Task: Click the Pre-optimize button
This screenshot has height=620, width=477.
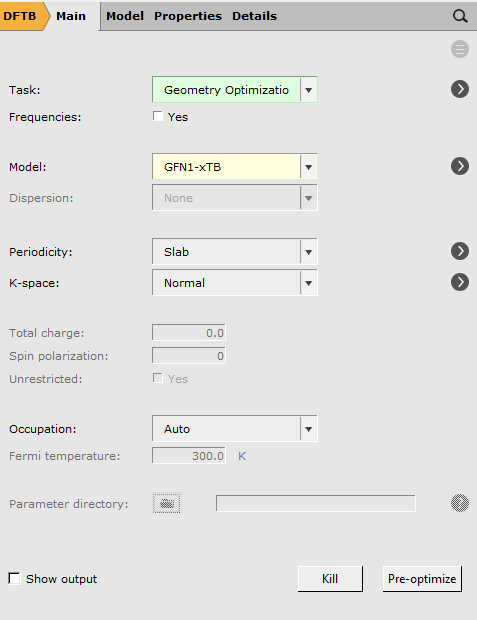Action: click(x=422, y=579)
